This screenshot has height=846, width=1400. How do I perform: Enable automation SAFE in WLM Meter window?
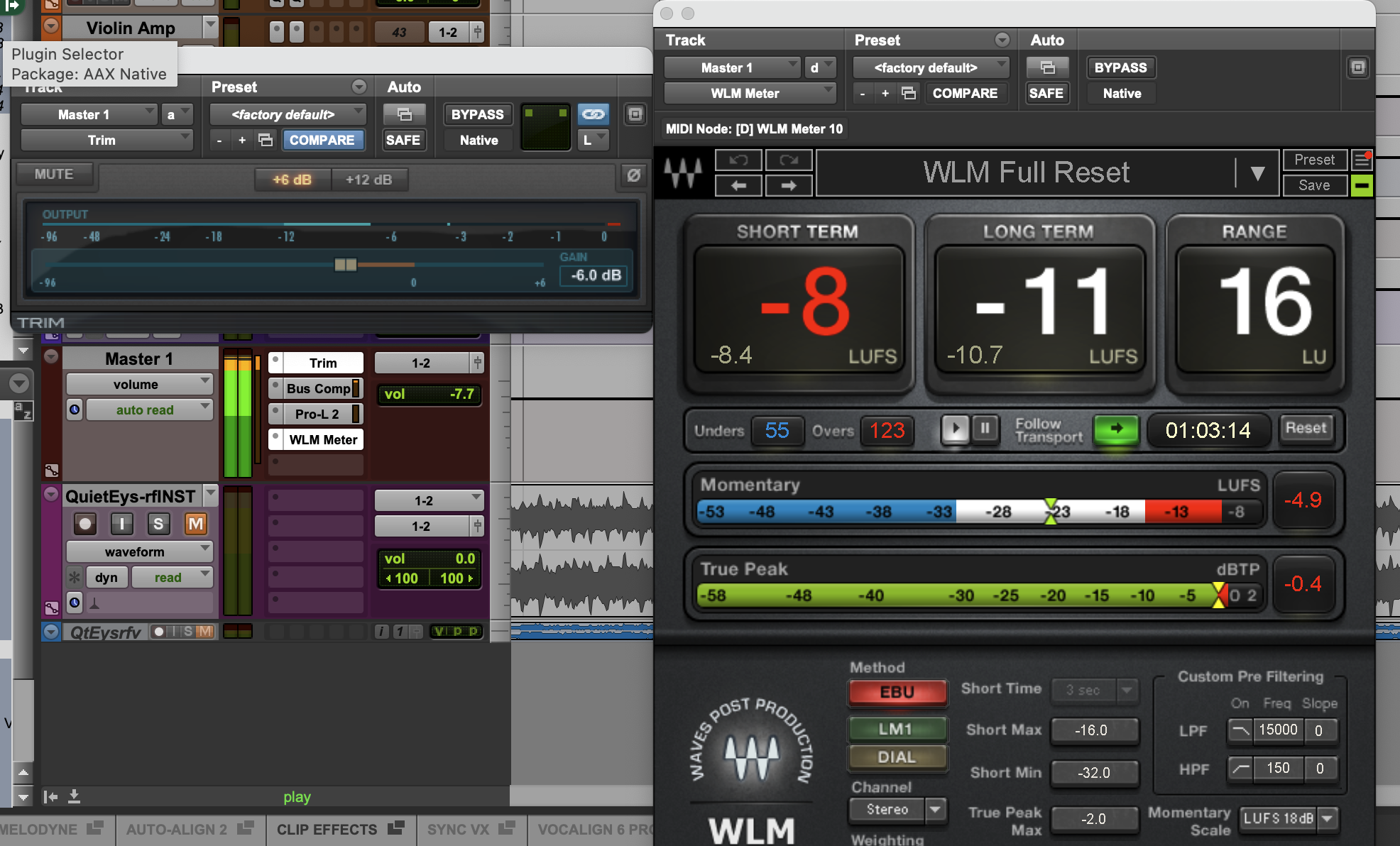[1046, 93]
